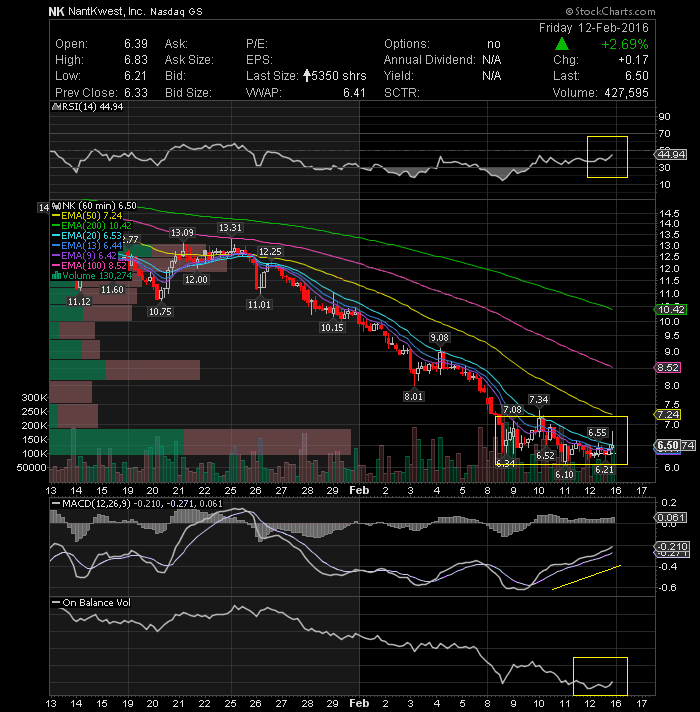Click the 300K volume axis label

34,398
